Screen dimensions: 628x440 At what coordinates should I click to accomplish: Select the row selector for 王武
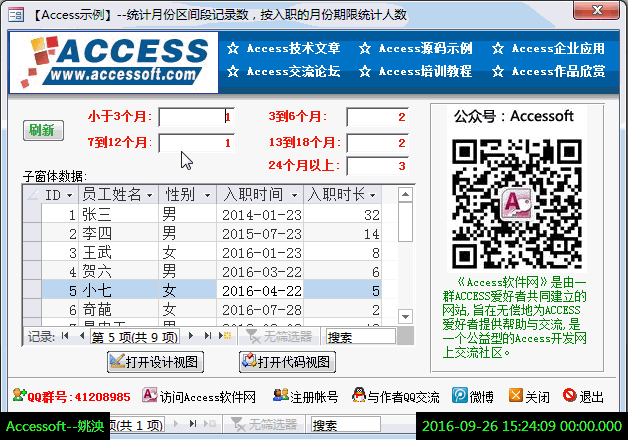click(32, 252)
